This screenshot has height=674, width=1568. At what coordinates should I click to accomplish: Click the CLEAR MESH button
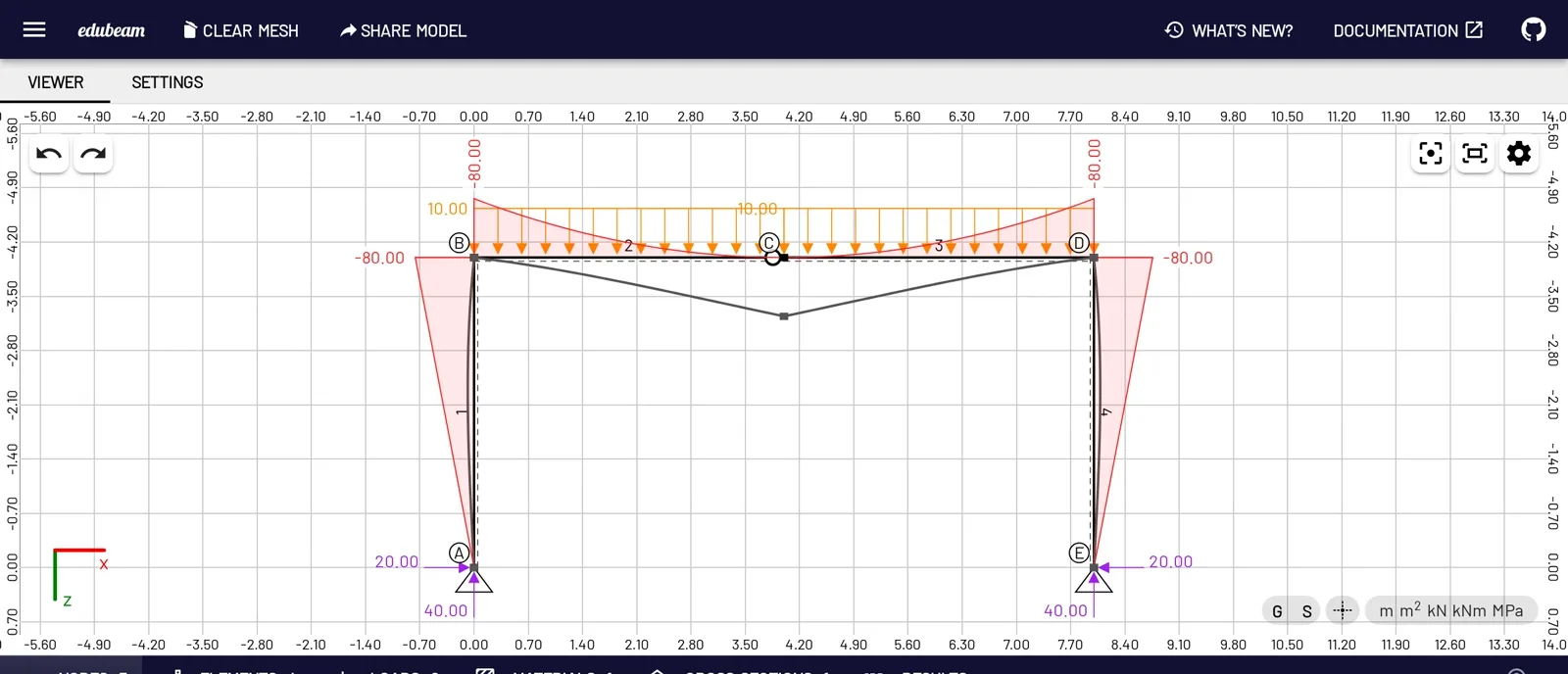[x=240, y=30]
